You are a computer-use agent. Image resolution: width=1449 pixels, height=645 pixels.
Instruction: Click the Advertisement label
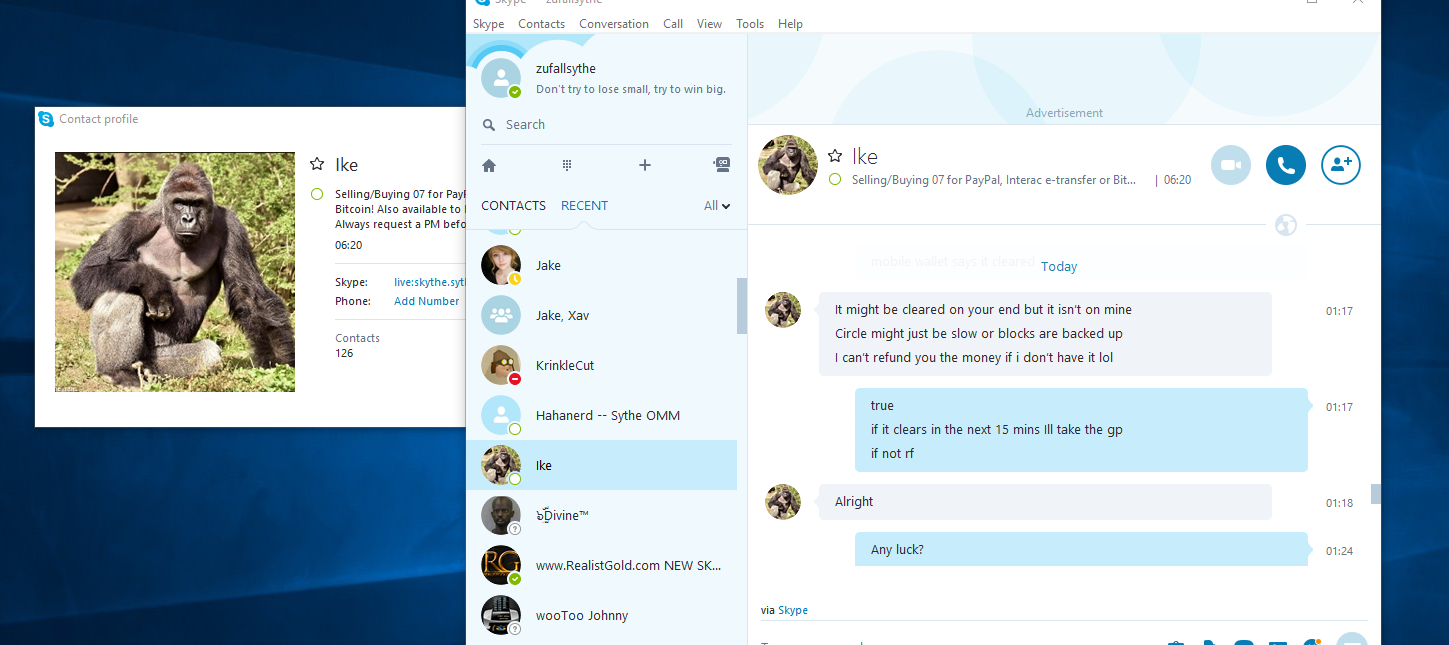click(x=1064, y=113)
